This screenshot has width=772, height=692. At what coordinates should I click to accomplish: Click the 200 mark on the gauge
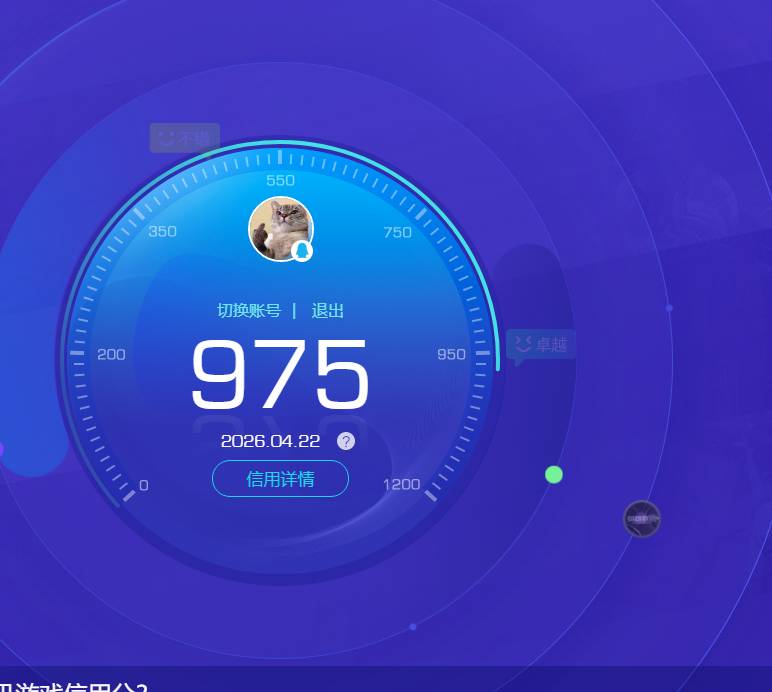coord(111,354)
